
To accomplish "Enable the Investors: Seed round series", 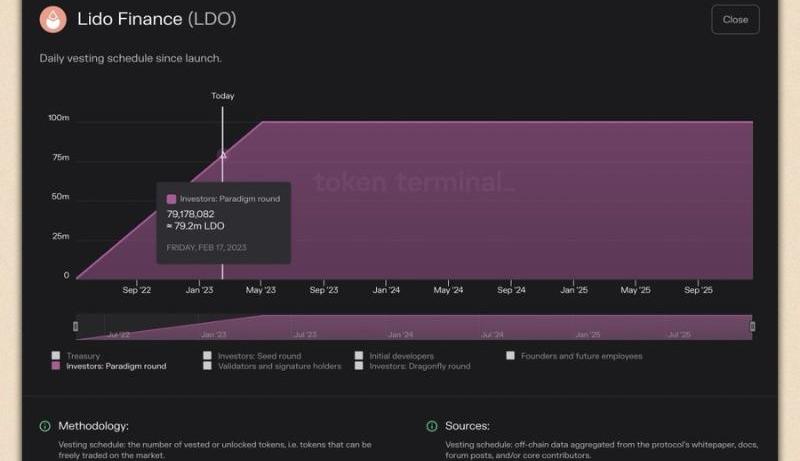I will 208,356.
